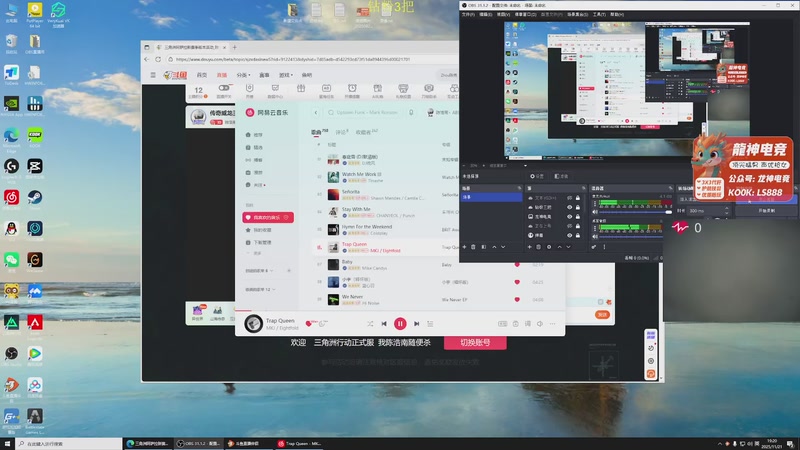Switch to the collectors tab in playlist
Image resolution: width=800 pixels, height=450 pixels.
[366, 132]
